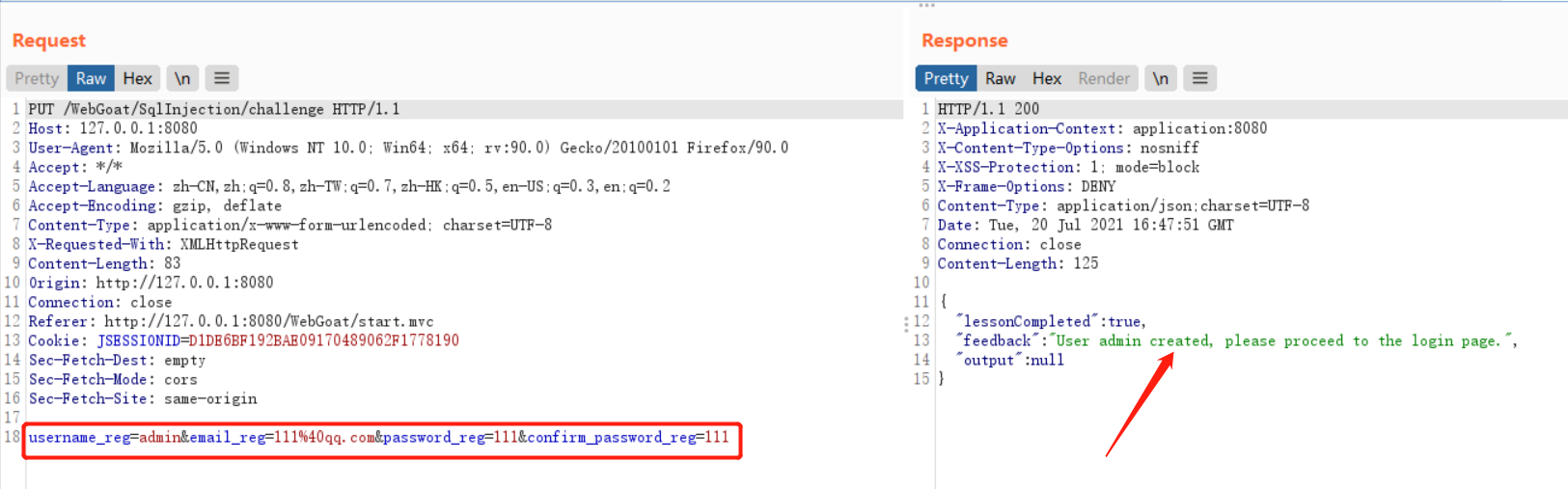Click the X-Requested-With: XMLHttpRequest line
The image size is (1568, 489).
tap(163, 244)
